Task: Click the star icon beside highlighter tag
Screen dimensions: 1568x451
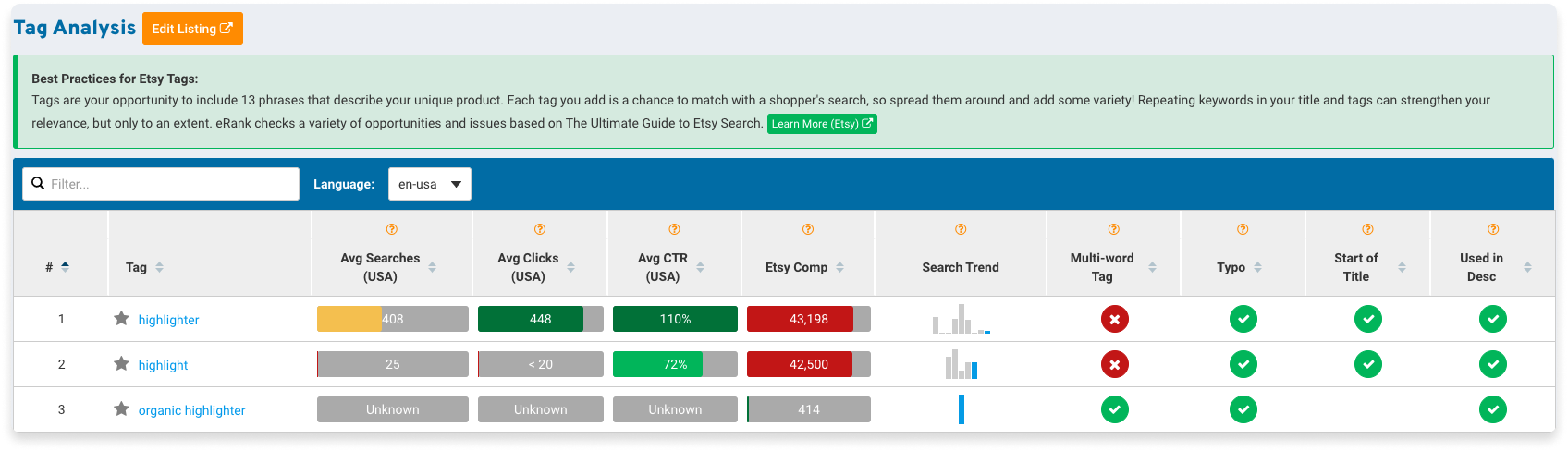Action: tap(121, 319)
